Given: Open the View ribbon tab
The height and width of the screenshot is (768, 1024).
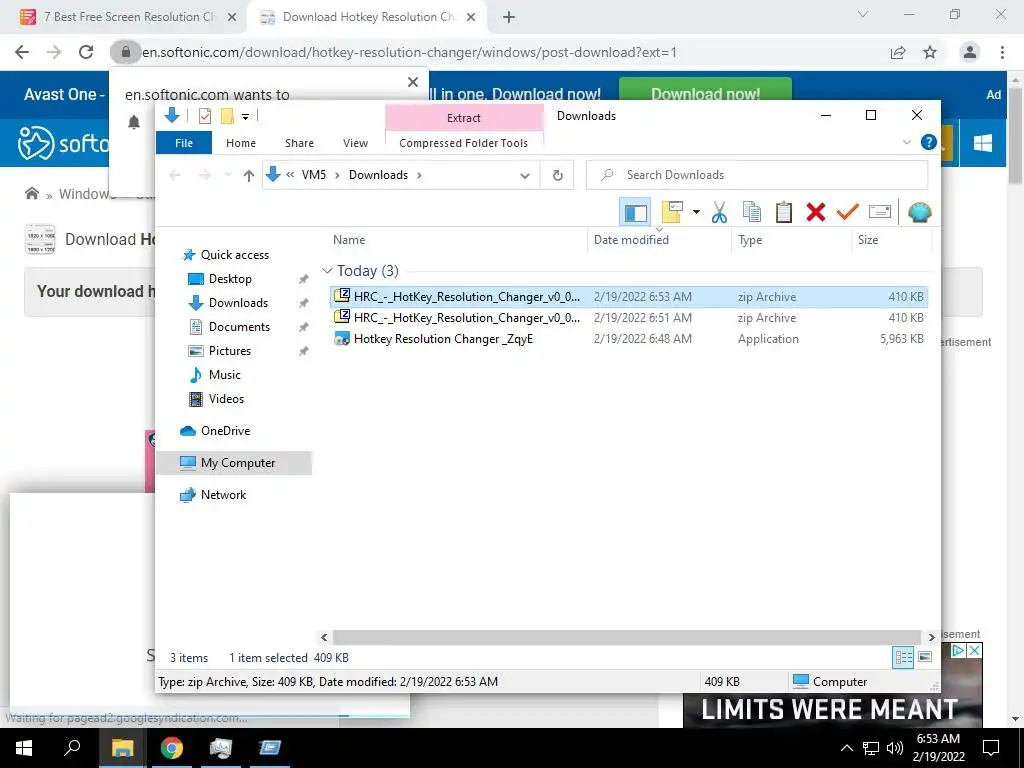Looking at the screenshot, I should click(x=355, y=143).
